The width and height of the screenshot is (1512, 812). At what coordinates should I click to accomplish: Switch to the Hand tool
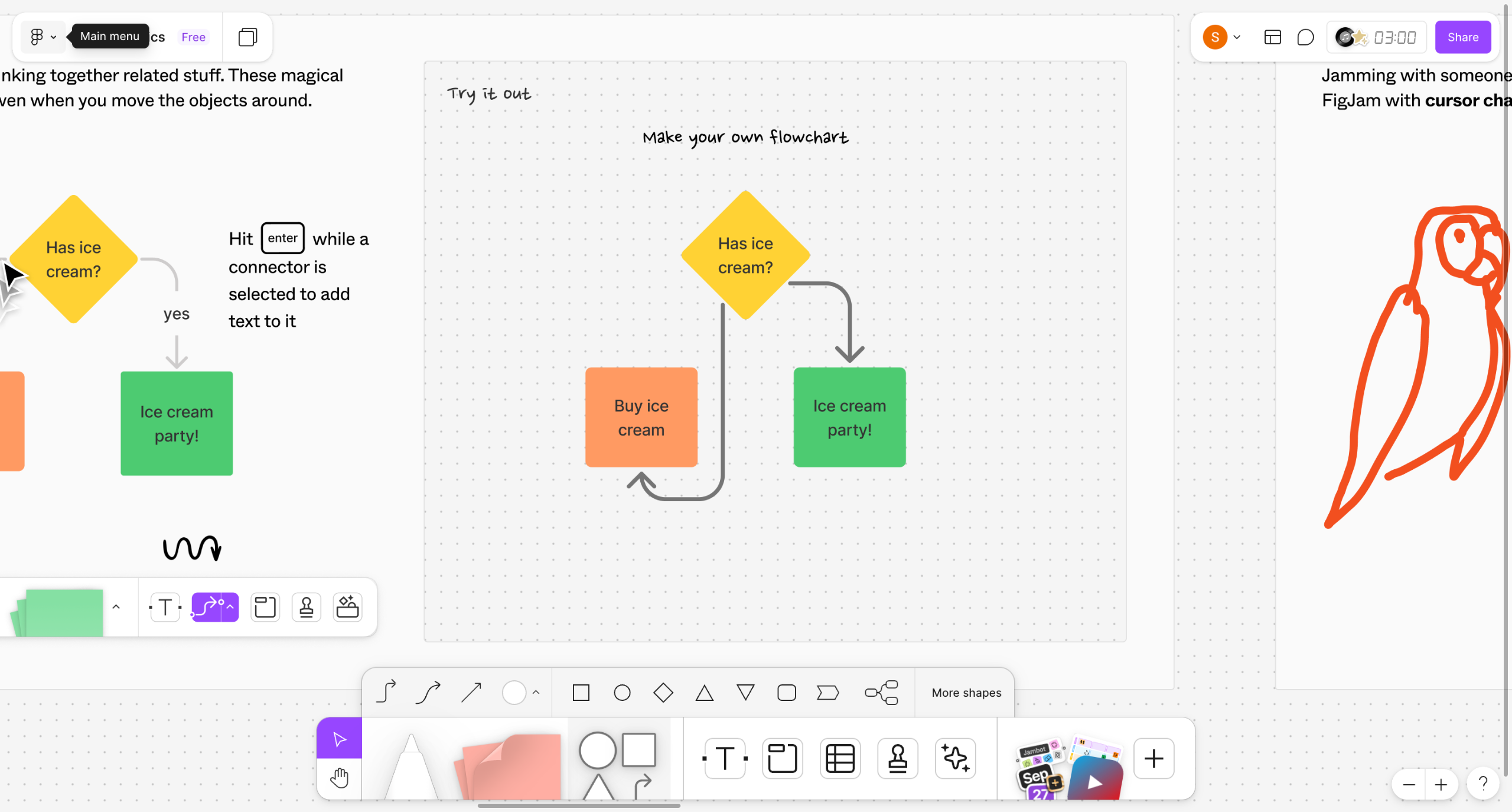point(340,778)
